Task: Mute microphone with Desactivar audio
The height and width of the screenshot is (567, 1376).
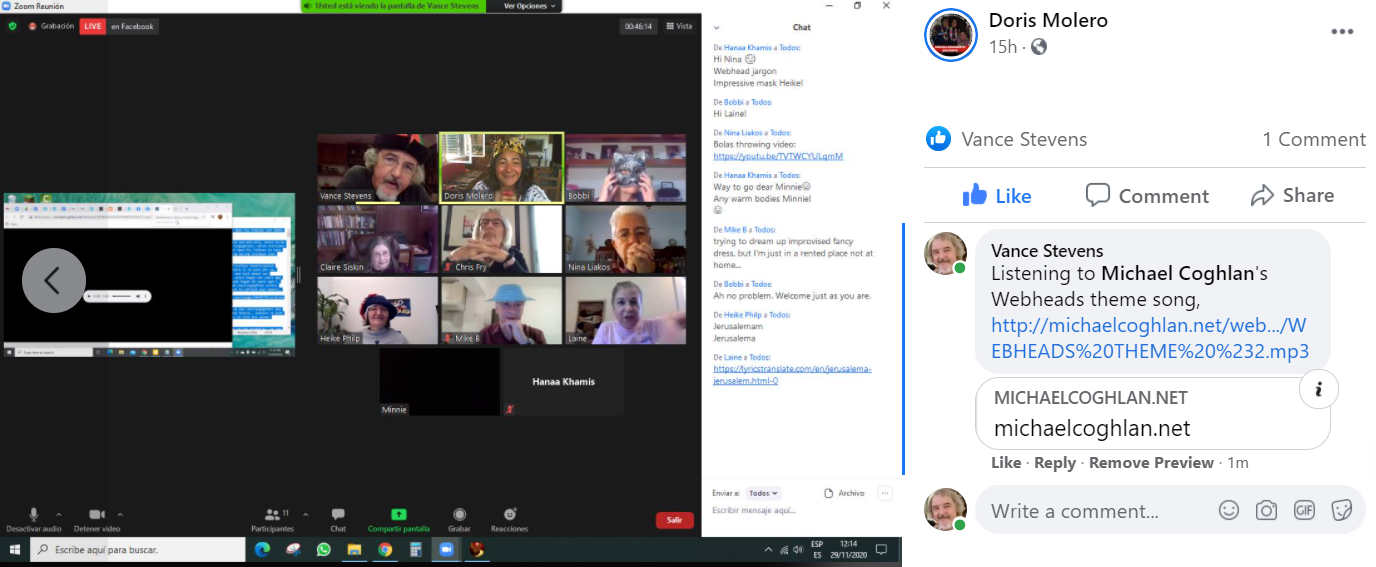Action: click(x=33, y=514)
